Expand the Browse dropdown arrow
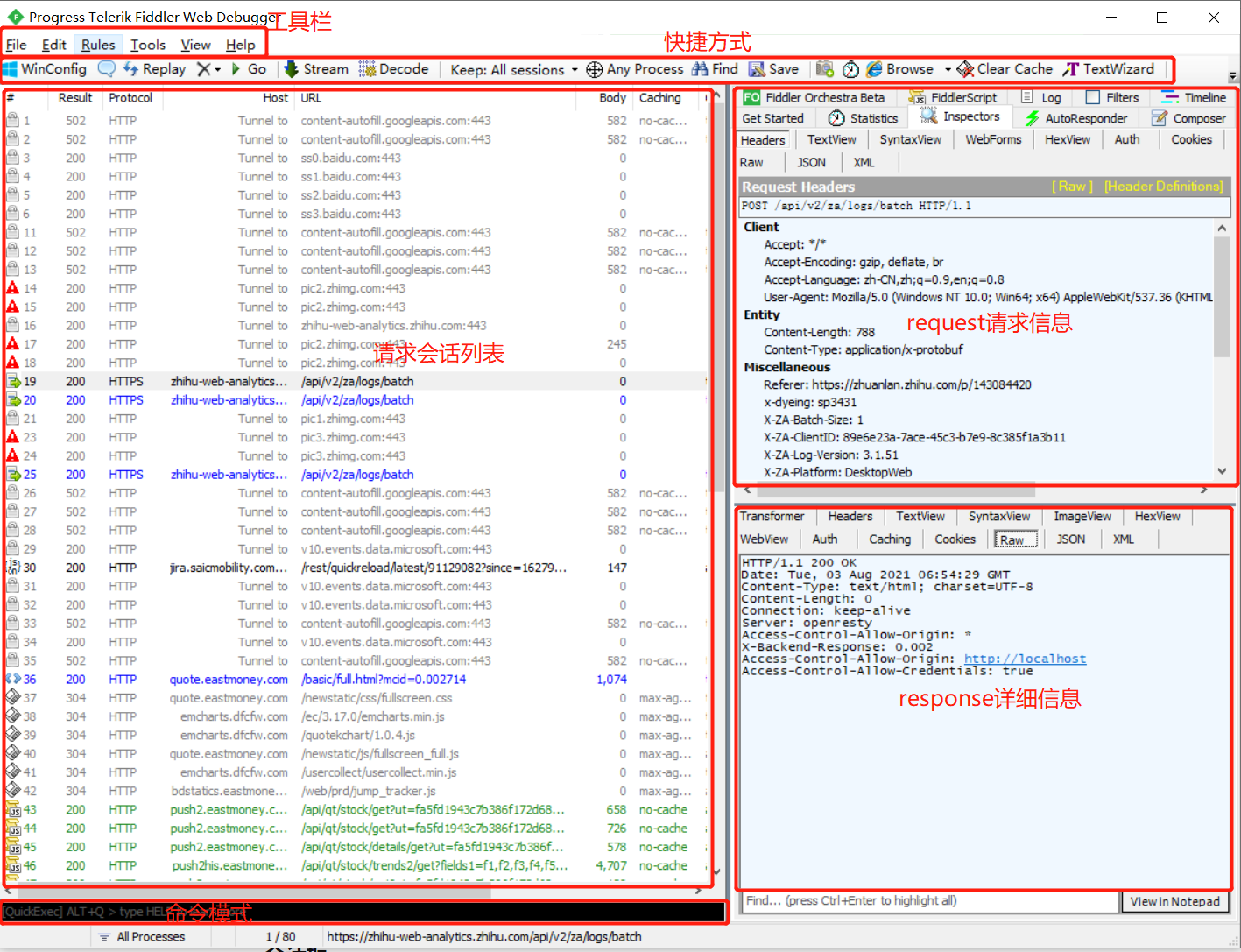The image size is (1241, 952). 948,70
